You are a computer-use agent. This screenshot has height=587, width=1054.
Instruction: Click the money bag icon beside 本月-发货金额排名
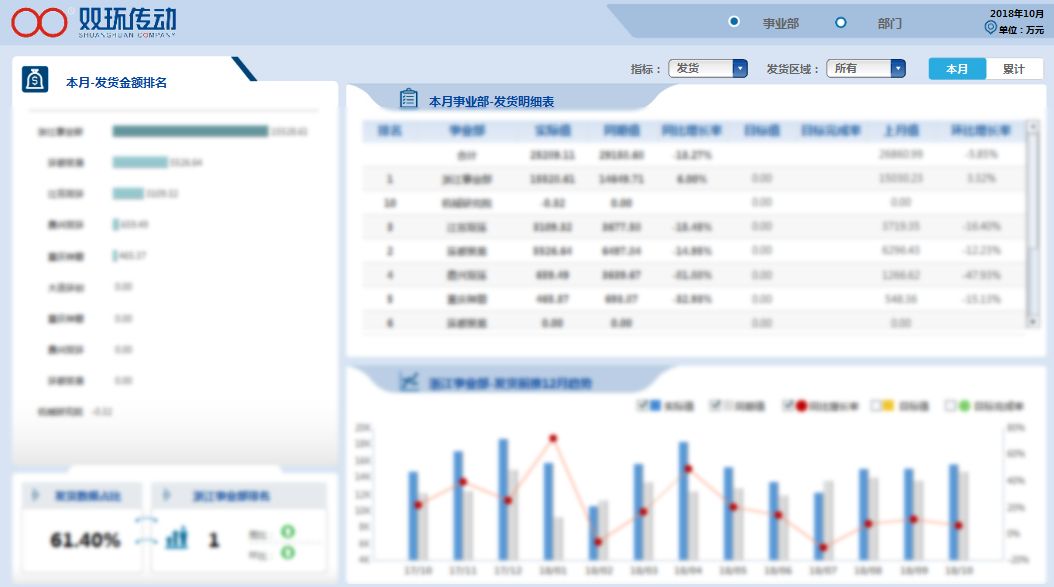coord(35,80)
